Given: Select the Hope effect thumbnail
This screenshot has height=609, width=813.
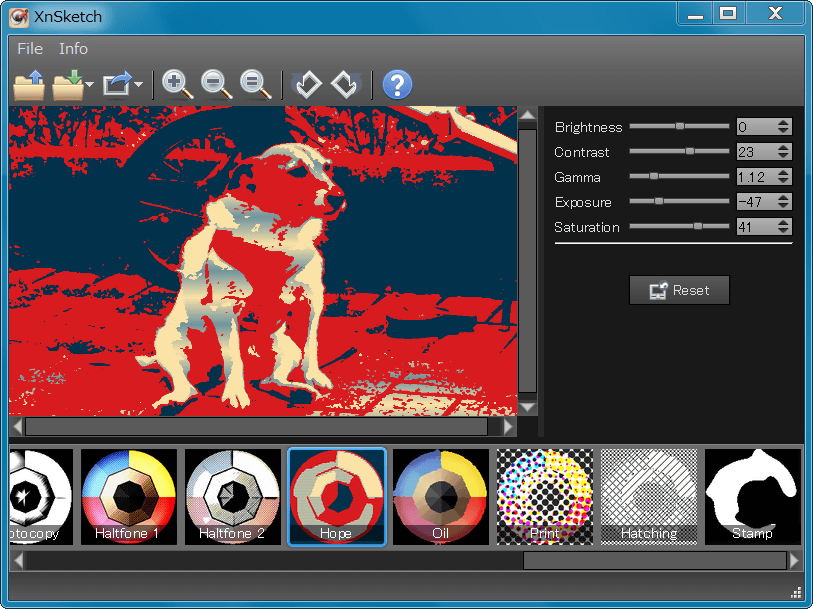Looking at the screenshot, I should (x=337, y=497).
